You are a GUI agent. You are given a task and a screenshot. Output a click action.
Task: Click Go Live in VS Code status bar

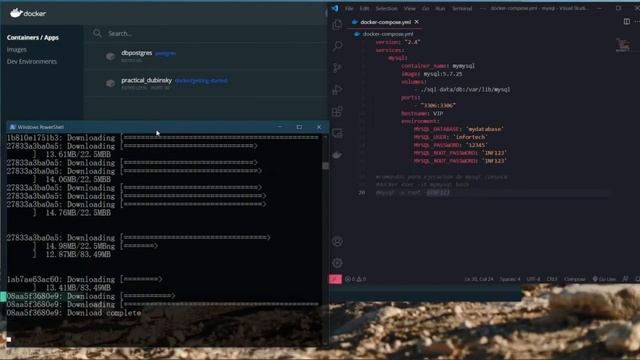[x=604, y=279]
